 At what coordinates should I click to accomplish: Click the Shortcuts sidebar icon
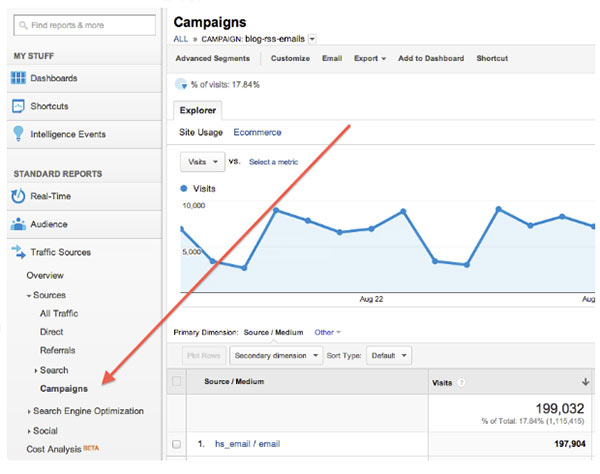(18, 106)
